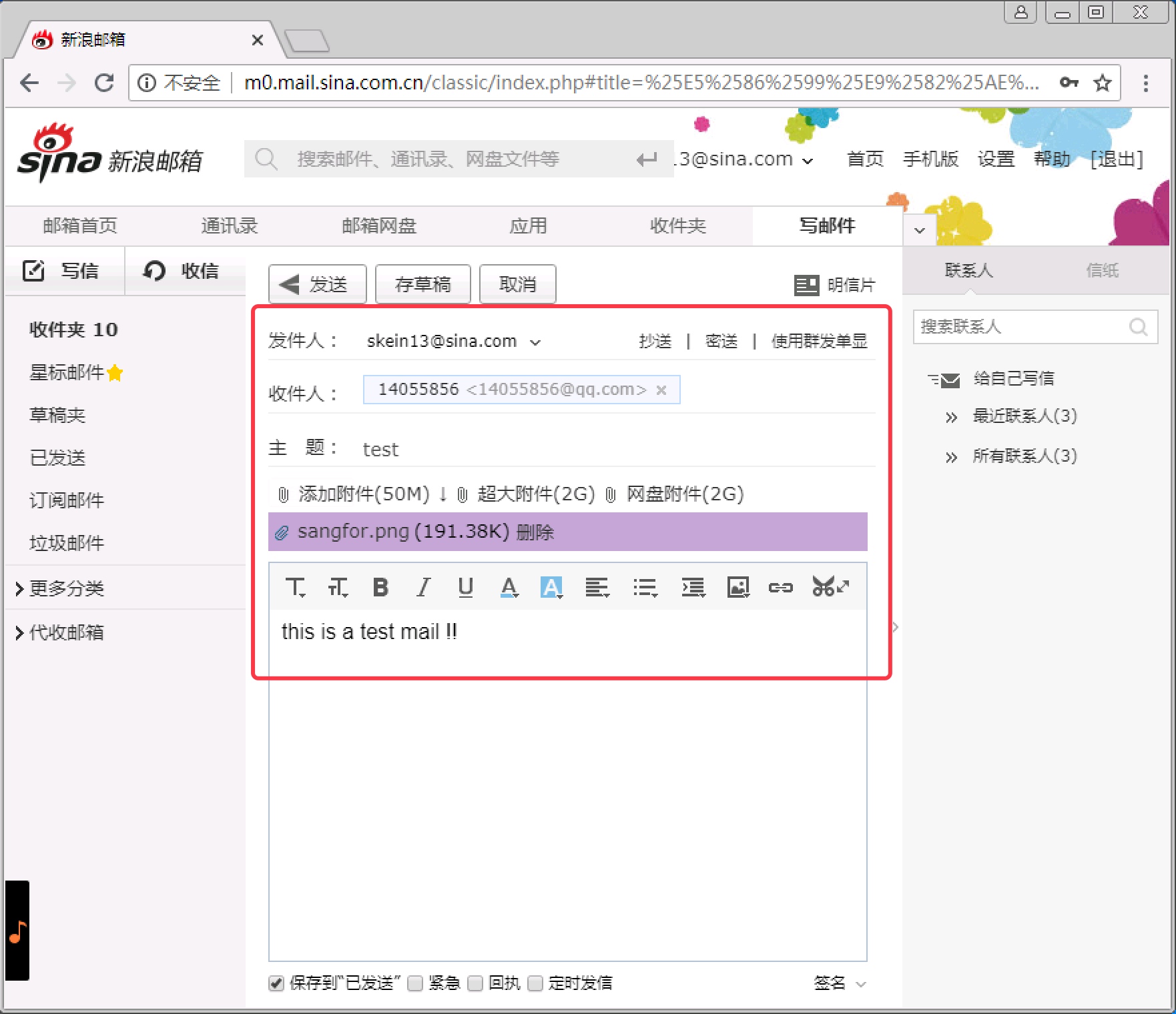Screen dimensions: 1176x1014
Task: Open the text alignment options
Action: [597, 587]
